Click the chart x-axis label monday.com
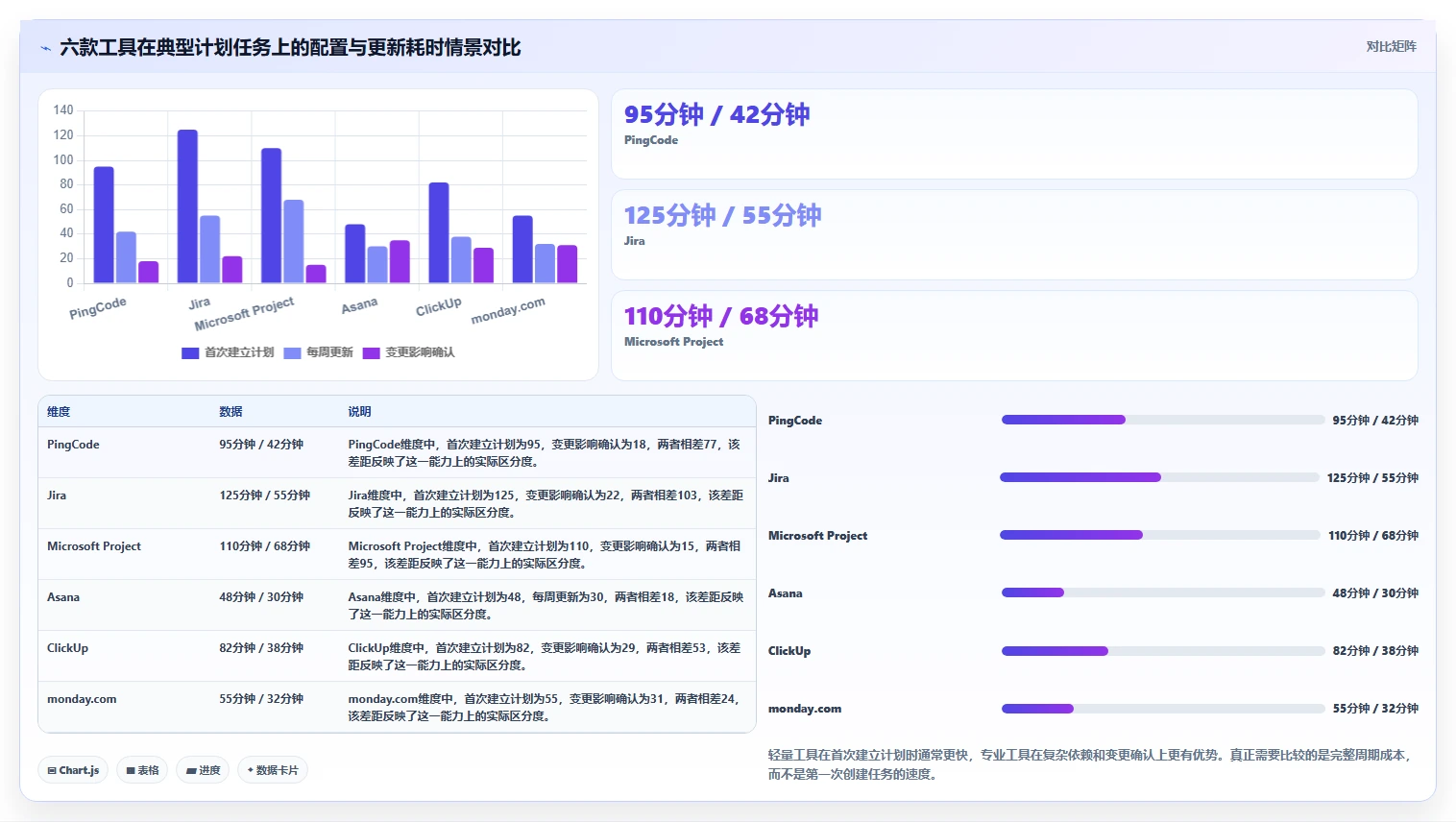The height and width of the screenshot is (822, 1456). (x=508, y=310)
